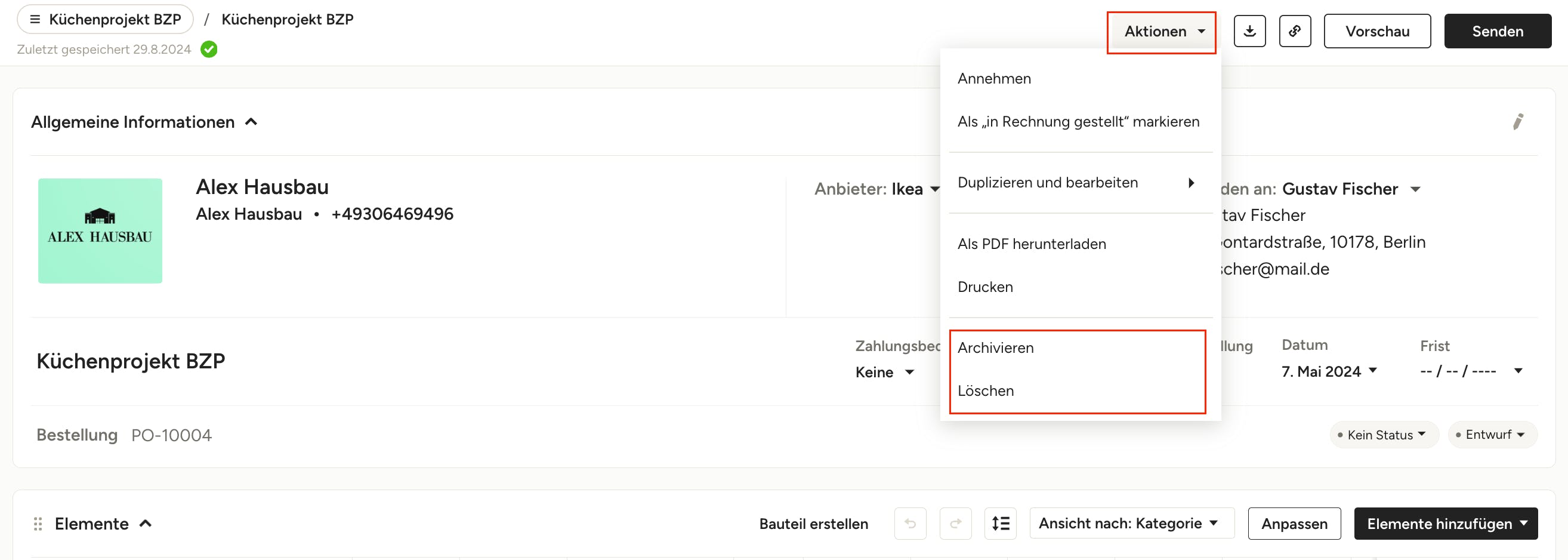Click the redo arrow icon in Elemente toolbar
1568x560 pixels.
tap(956, 524)
